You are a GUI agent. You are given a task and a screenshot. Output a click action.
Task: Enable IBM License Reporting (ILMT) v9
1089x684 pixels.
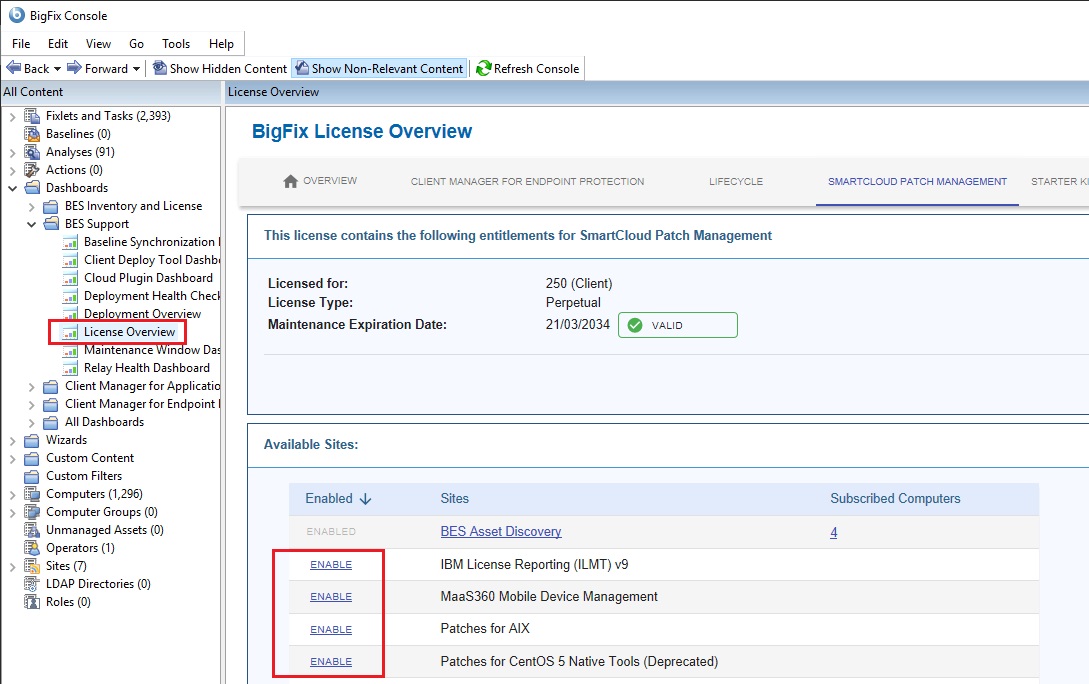331,565
